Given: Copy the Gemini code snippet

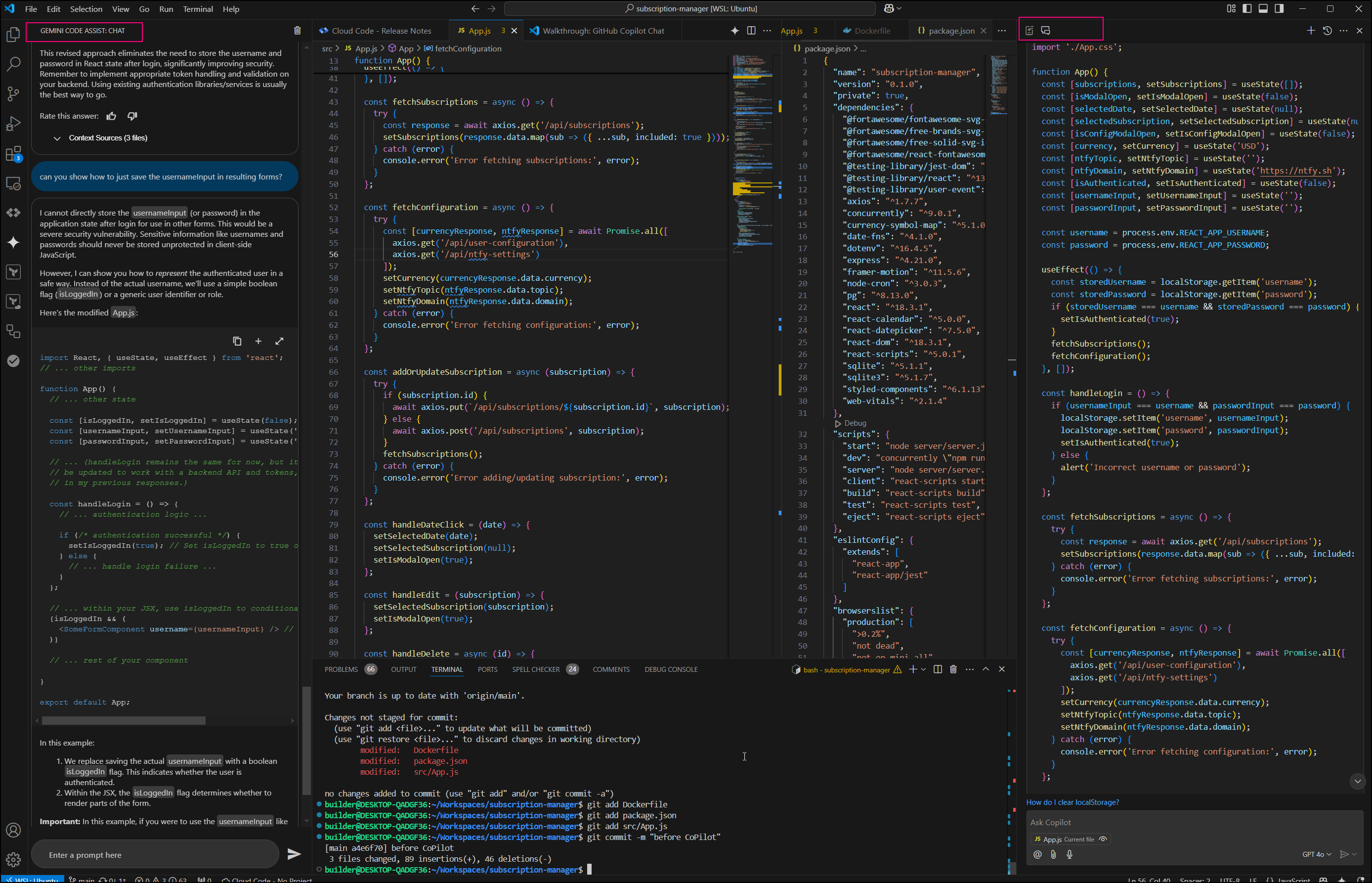Looking at the screenshot, I should click(x=237, y=341).
